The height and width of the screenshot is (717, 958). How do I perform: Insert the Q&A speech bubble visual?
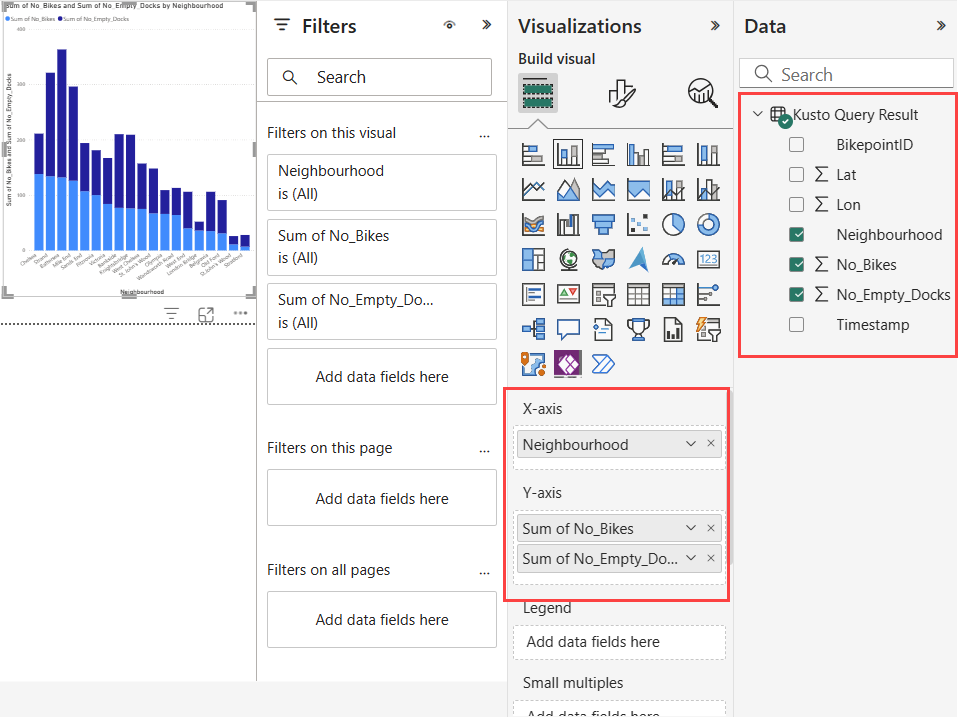click(x=568, y=330)
